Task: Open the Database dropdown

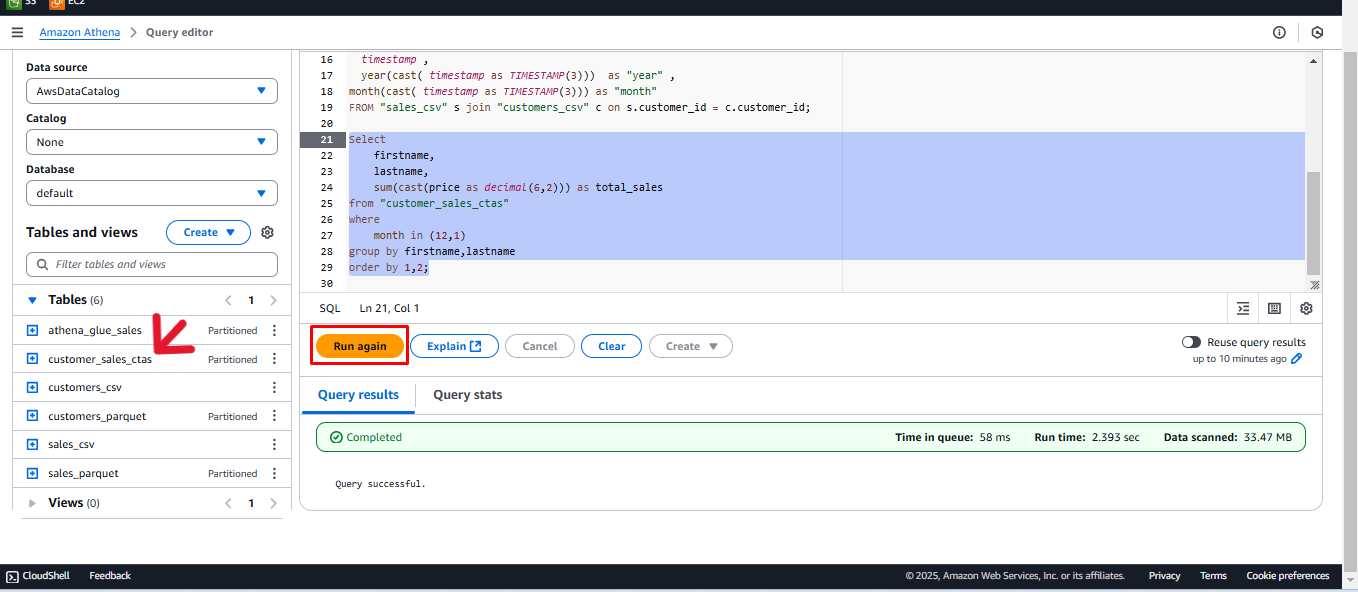Action: pyautogui.click(x=151, y=193)
